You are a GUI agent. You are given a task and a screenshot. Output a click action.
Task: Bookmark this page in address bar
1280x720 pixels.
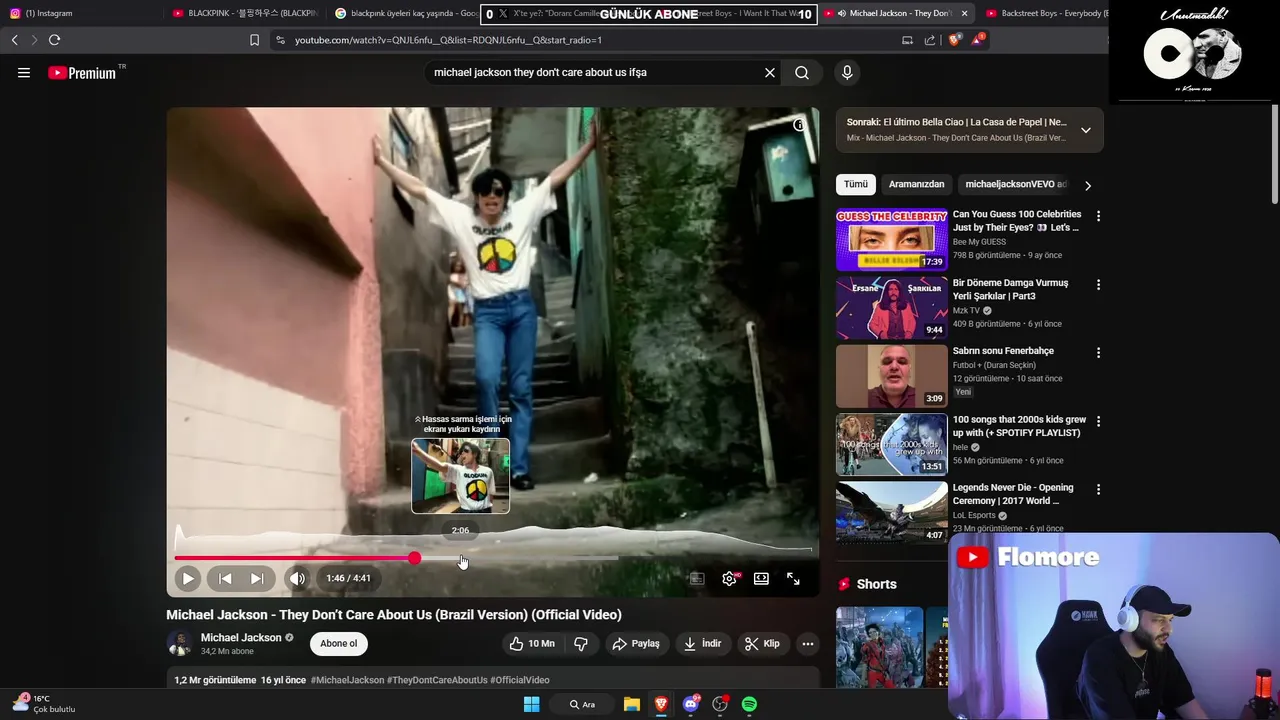[254, 40]
